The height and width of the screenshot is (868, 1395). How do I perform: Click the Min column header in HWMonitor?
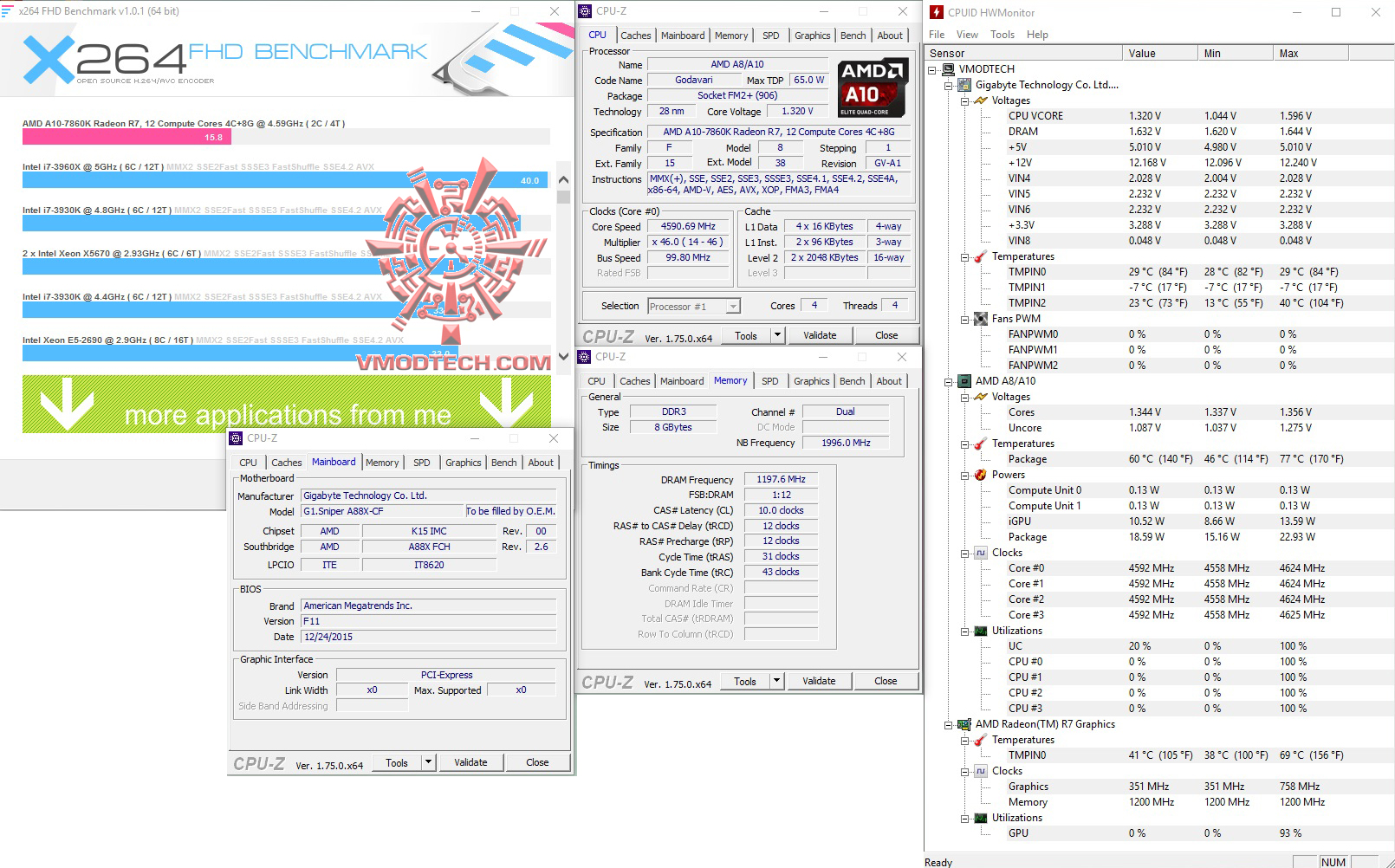pyautogui.click(x=1235, y=53)
